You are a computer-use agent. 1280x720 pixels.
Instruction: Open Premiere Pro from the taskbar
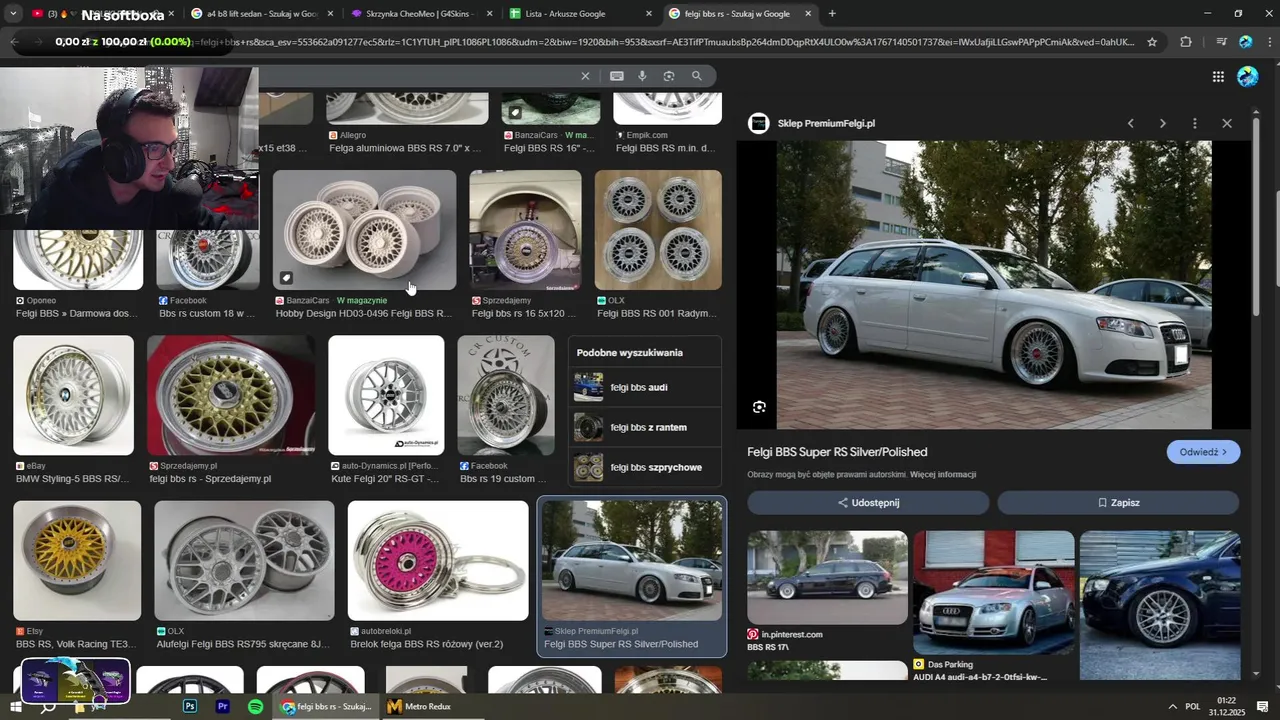pyautogui.click(x=223, y=706)
